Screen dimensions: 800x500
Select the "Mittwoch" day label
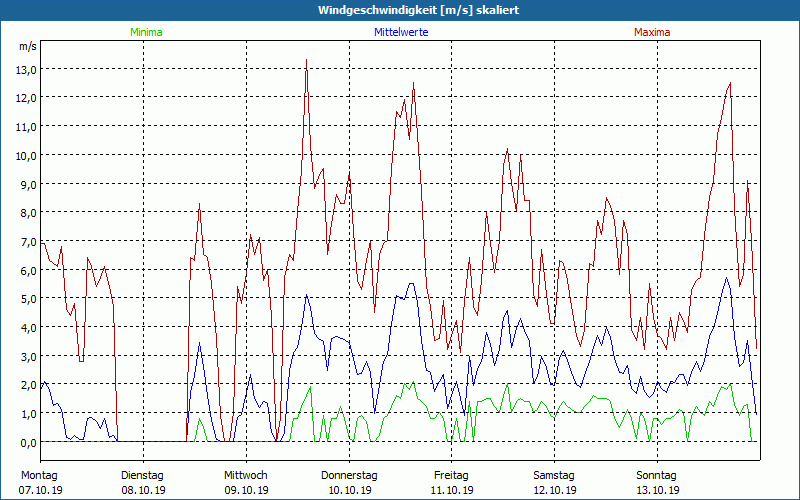point(245,475)
